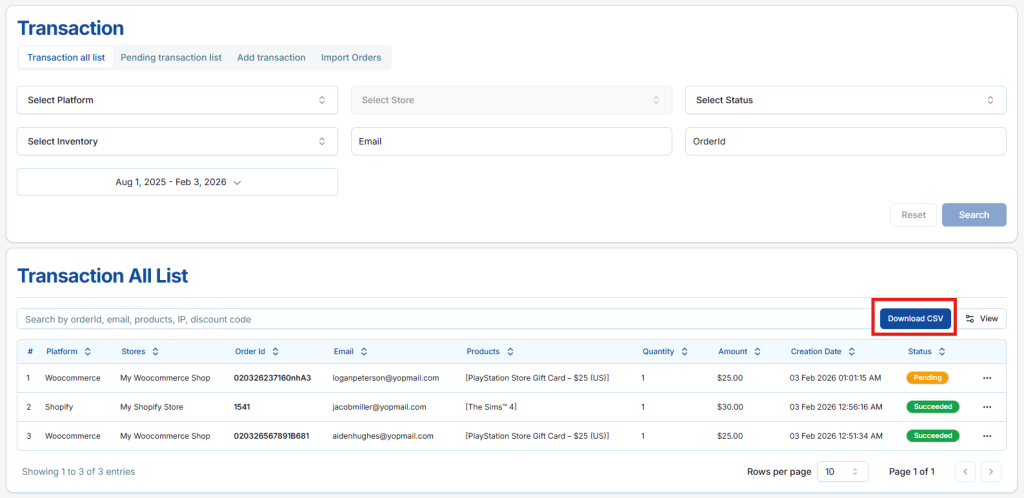Open the date range picker
Viewport: 1024px width, 498px height.
click(x=177, y=182)
